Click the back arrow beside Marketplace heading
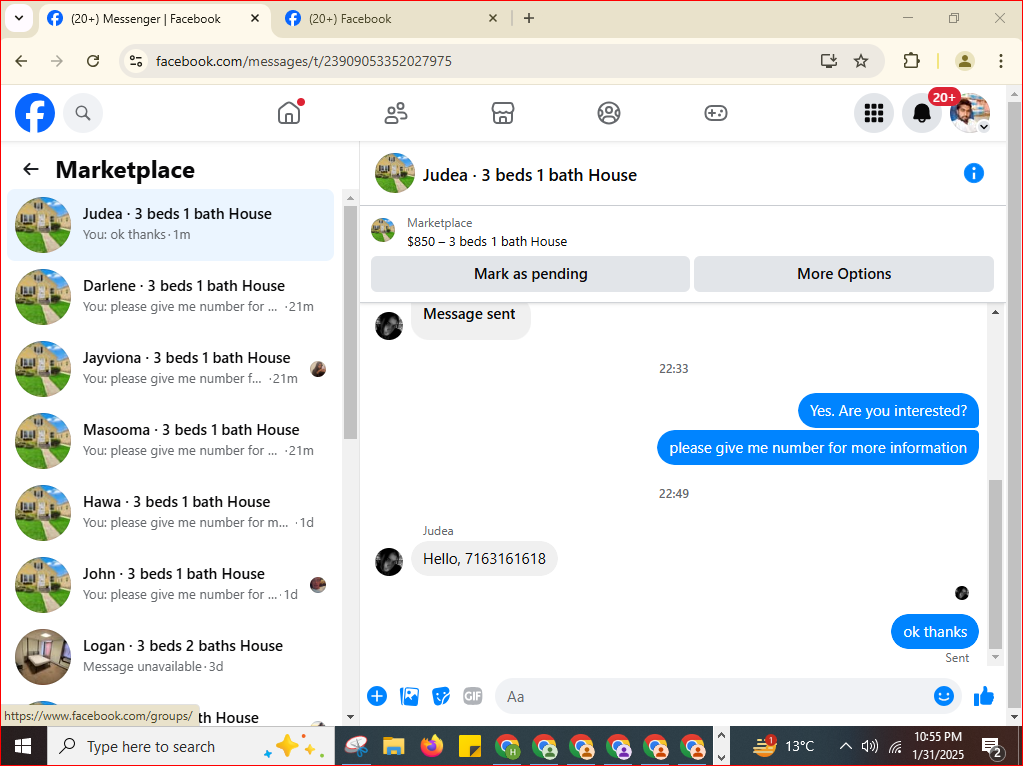The width and height of the screenshot is (1023, 766). [x=31, y=170]
